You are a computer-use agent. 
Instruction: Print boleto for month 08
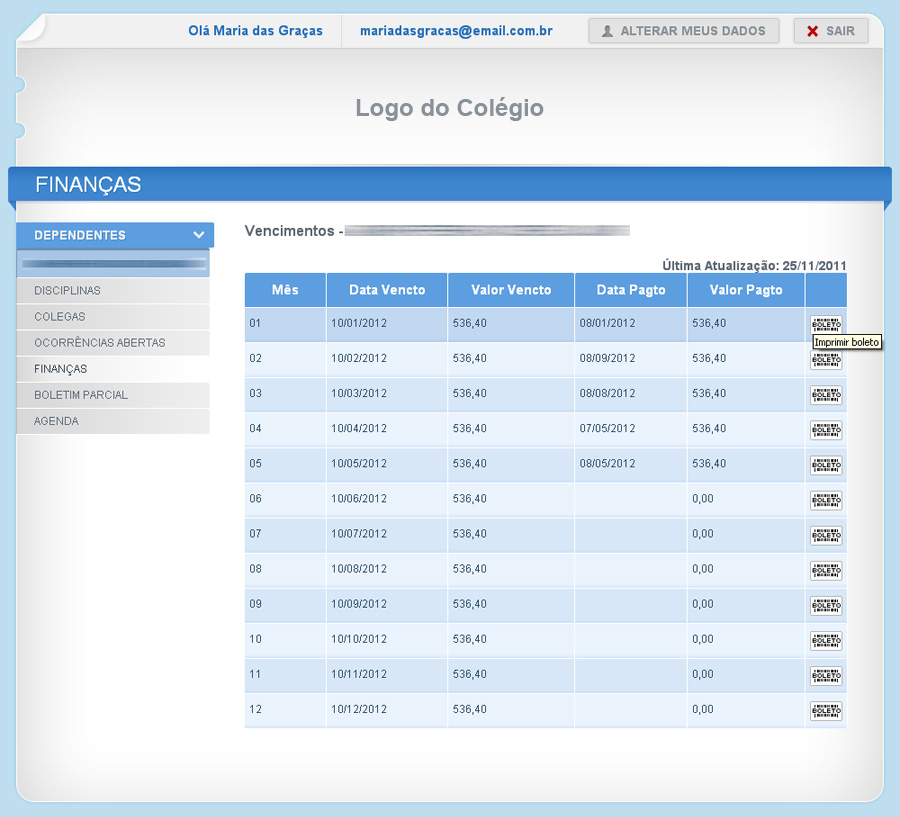coord(826,570)
